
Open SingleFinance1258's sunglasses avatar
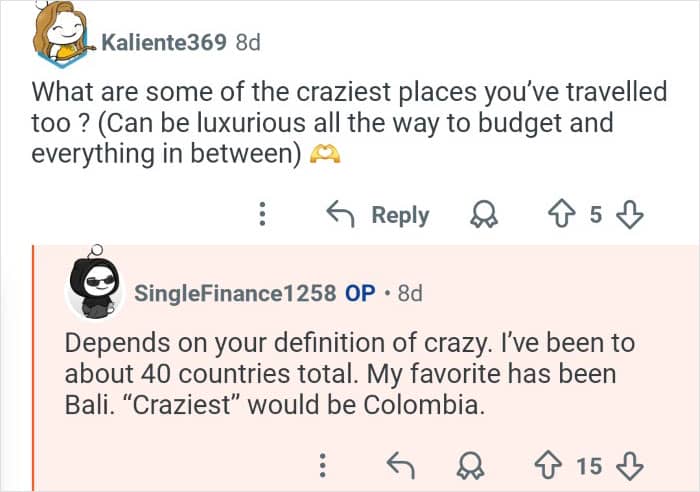coord(96,291)
